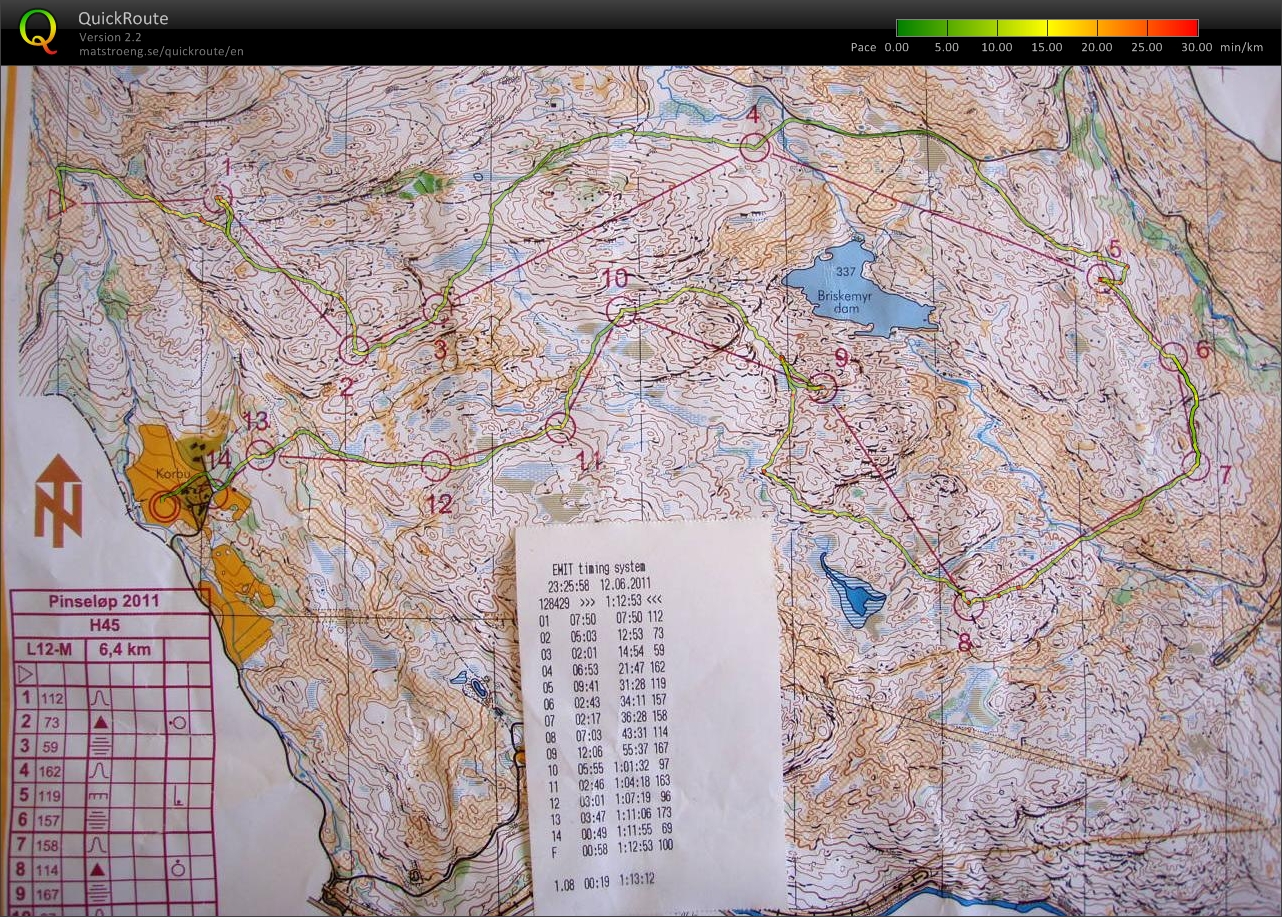Click the 12.06.2011 date on receipt
Screen dimensions: 1282x917
coord(626,585)
